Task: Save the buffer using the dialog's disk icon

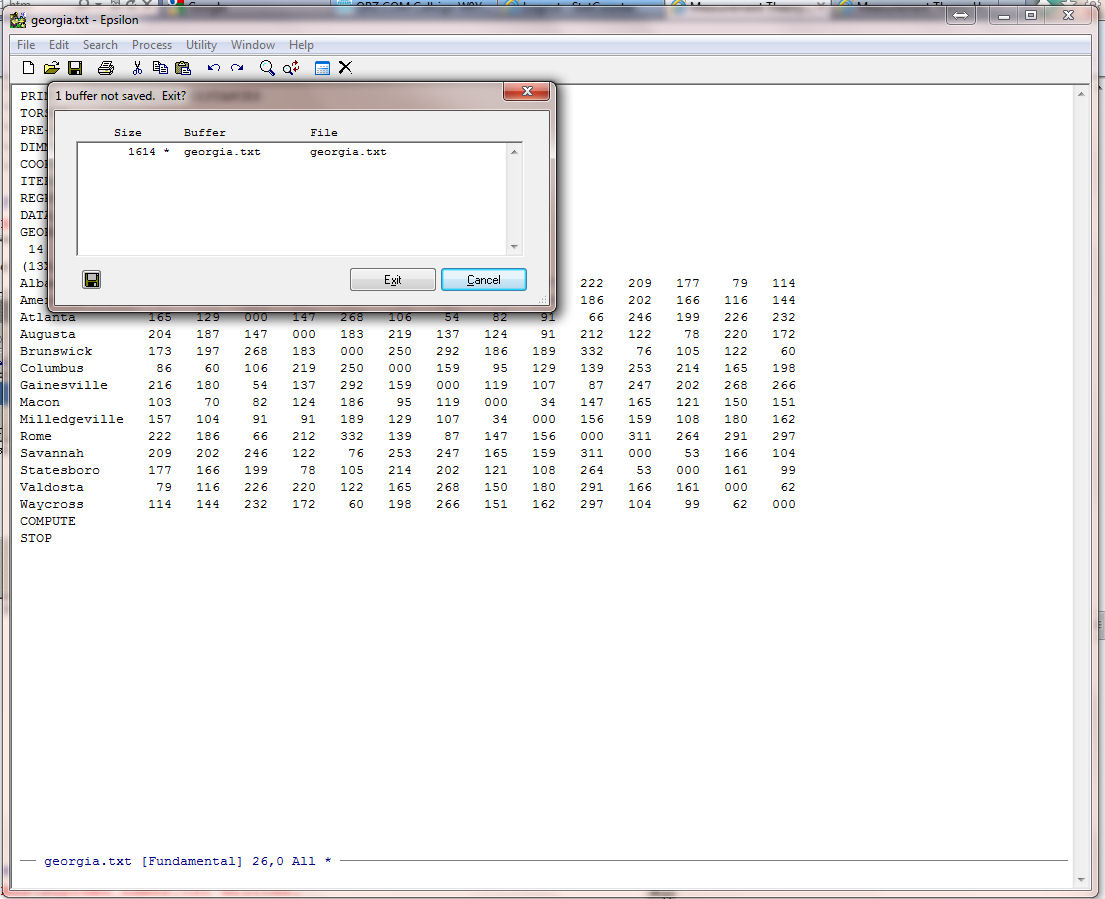Action: point(92,280)
